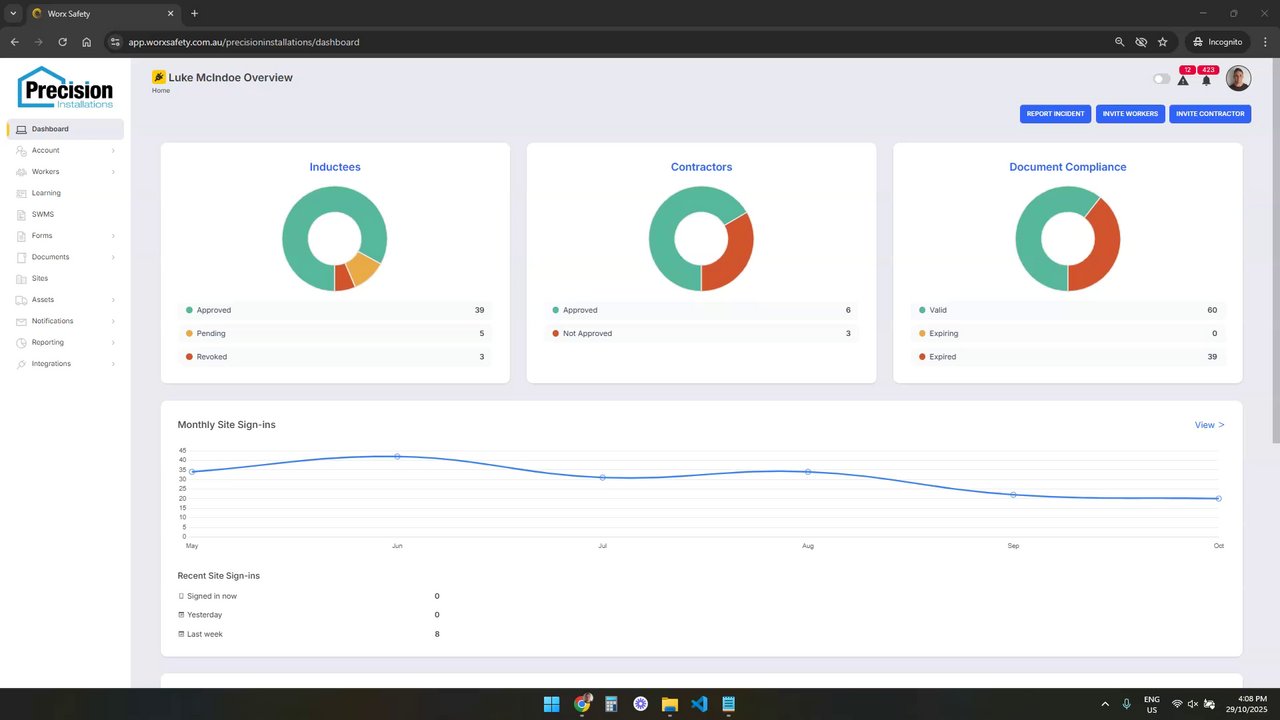Open the Learning menu item
The width and height of the screenshot is (1280, 720).
65,193
